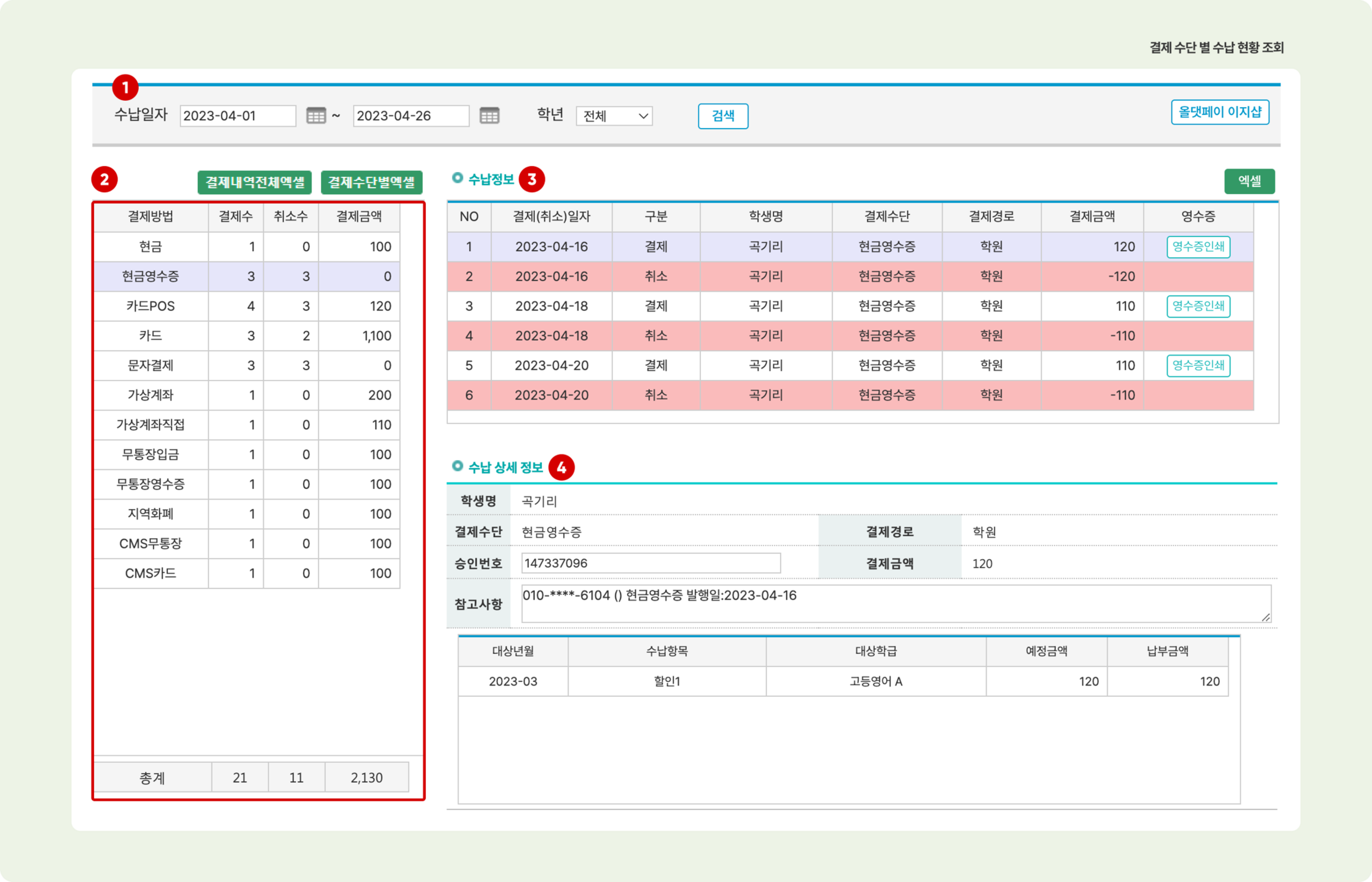Click the 결제수단별엑셀 export button

[x=371, y=182]
